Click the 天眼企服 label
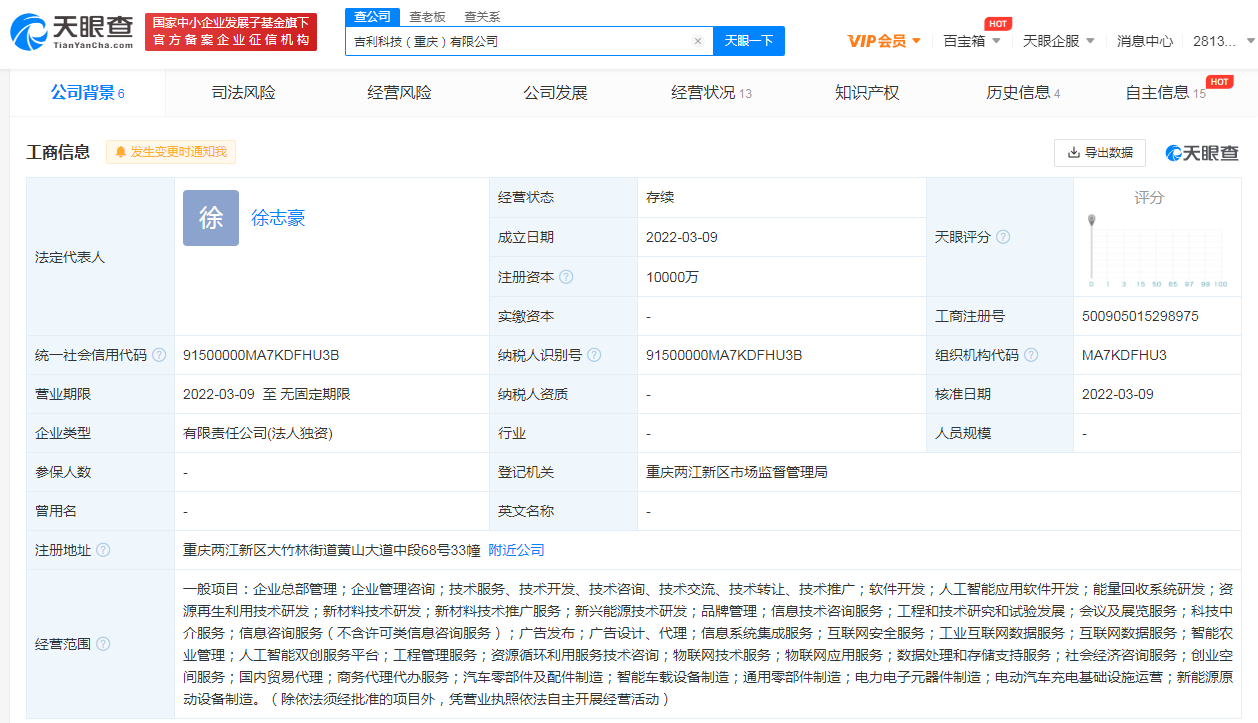 (x=1051, y=41)
